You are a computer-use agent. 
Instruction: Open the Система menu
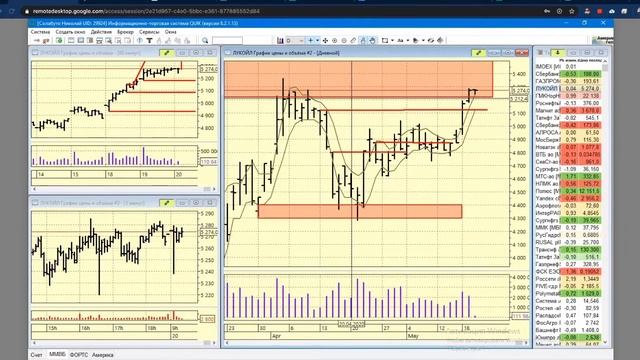point(40,32)
